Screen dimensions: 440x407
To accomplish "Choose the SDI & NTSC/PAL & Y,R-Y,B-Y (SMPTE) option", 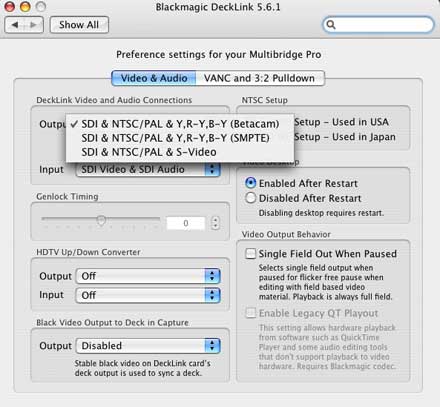I will click(x=180, y=138).
